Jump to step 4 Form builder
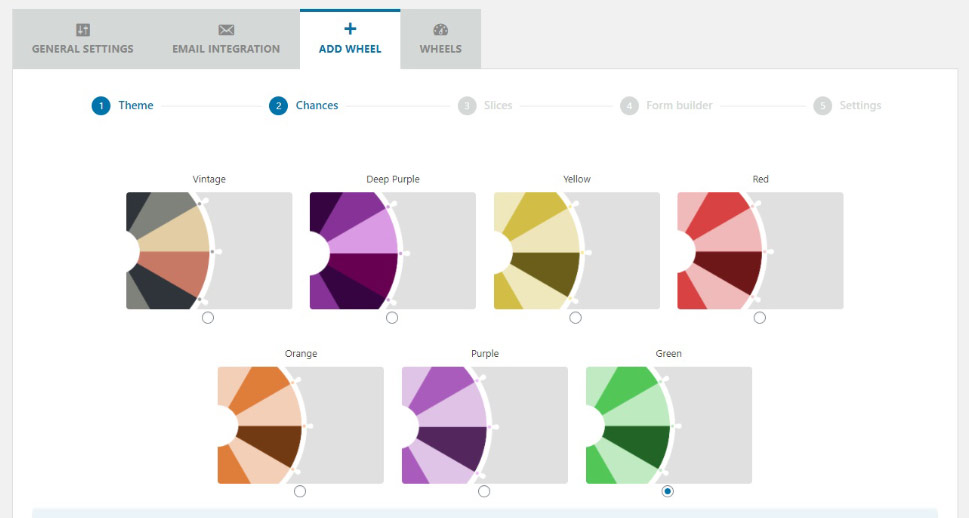969x518 pixels. [x=666, y=106]
